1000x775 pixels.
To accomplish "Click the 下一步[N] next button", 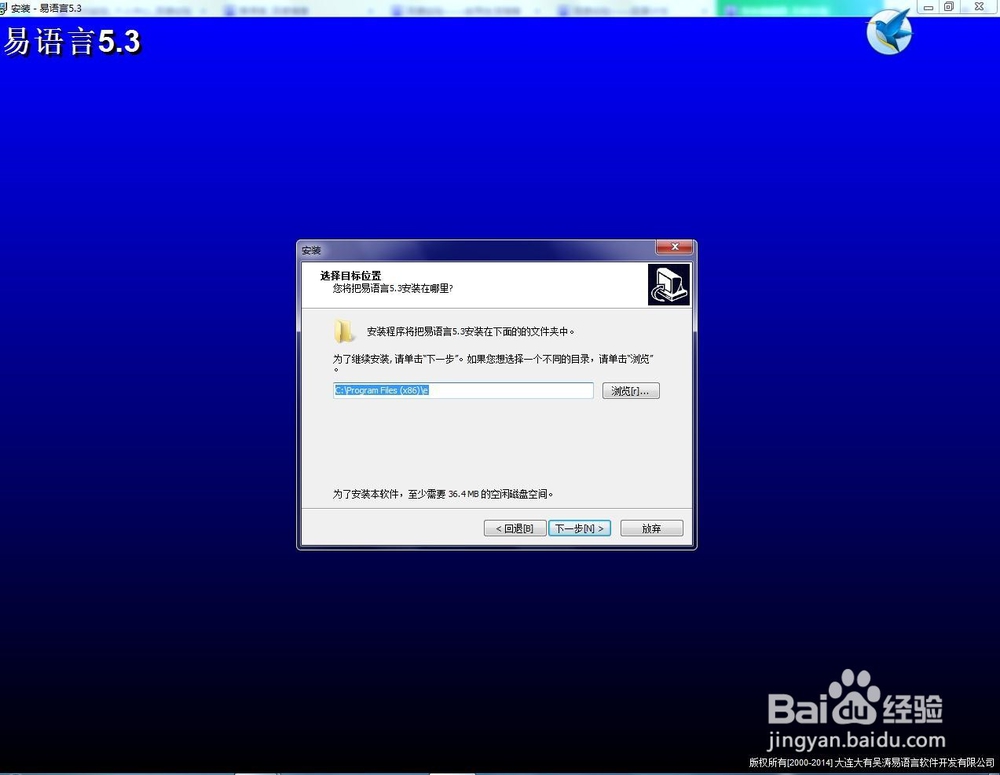I will point(580,528).
